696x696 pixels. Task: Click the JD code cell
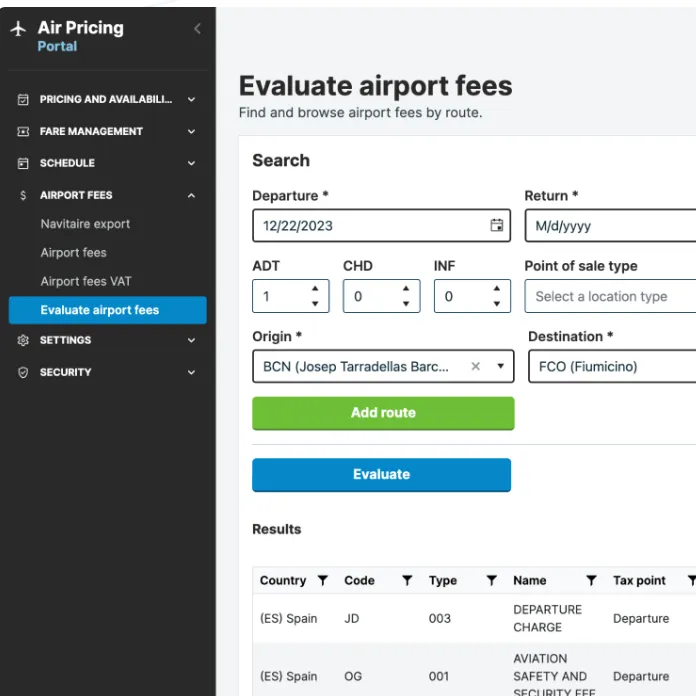352,618
